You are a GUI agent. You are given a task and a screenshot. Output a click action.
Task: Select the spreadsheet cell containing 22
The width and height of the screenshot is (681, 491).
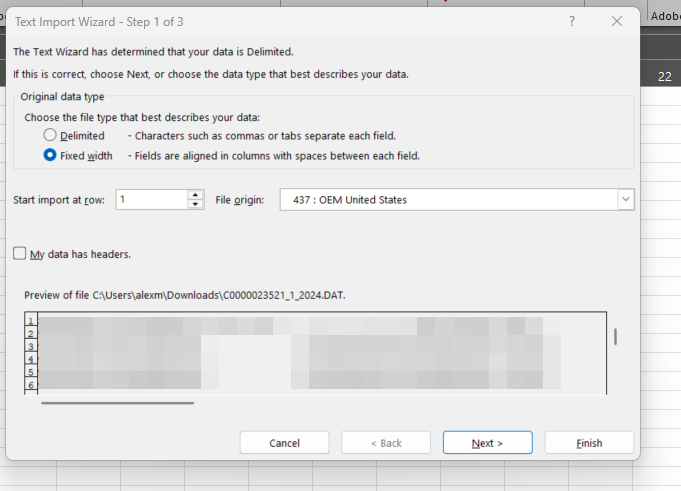[x=664, y=76]
